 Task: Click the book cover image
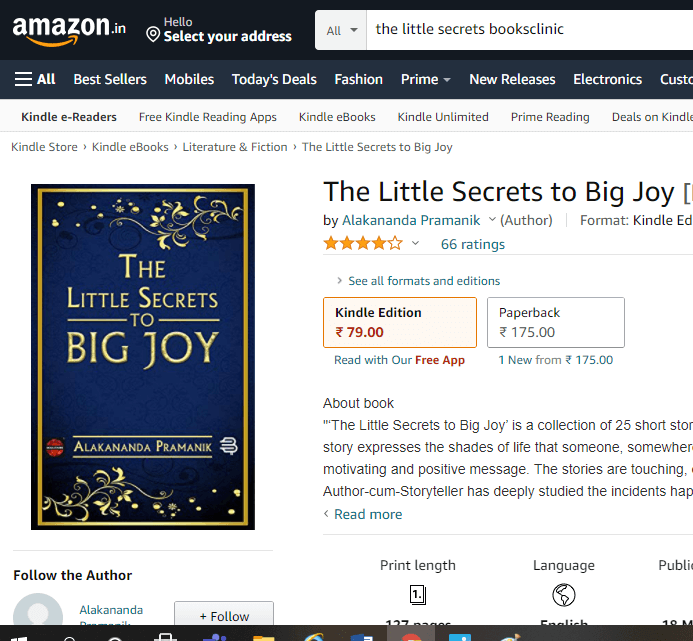click(x=143, y=357)
